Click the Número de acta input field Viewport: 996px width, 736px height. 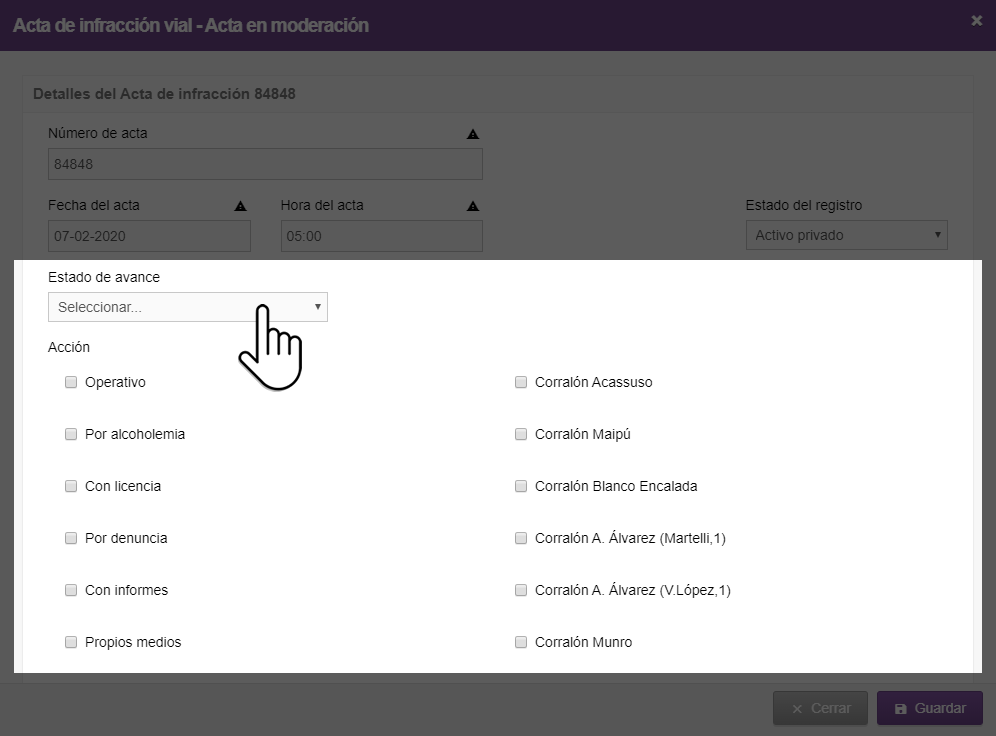coord(266,164)
